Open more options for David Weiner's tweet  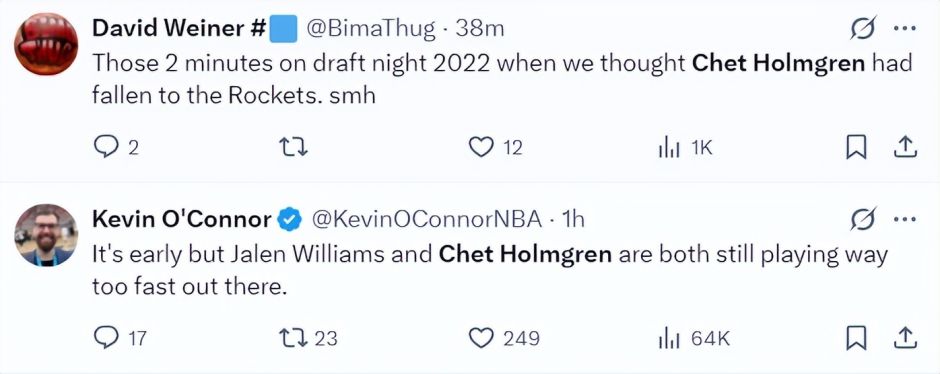905,28
